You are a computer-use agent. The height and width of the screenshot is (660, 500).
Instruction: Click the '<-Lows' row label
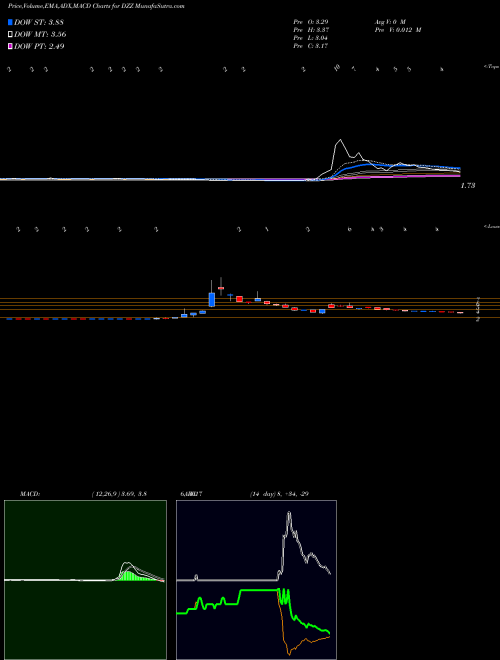[492, 226]
